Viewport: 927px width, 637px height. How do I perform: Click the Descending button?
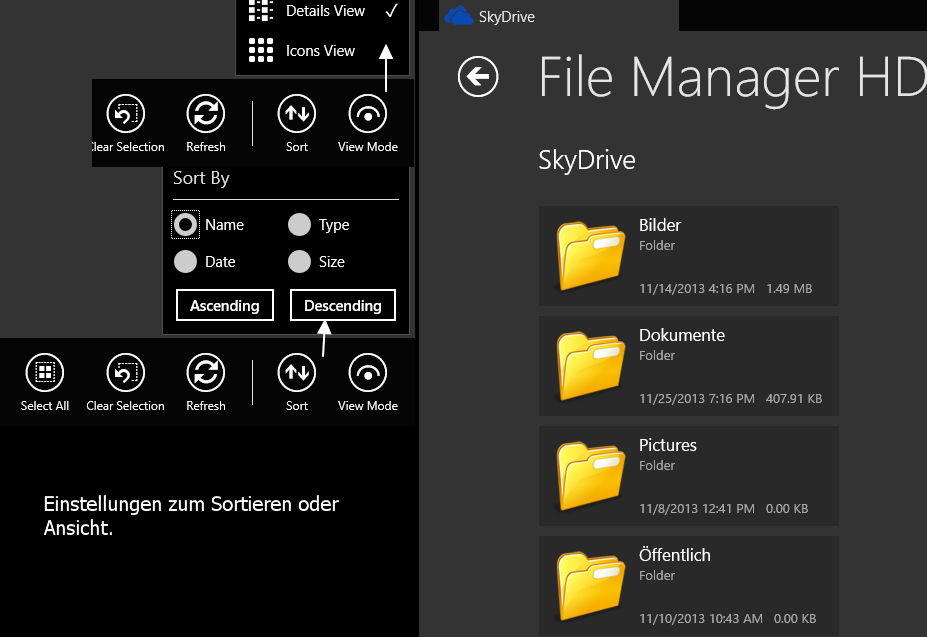[x=343, y=305]
